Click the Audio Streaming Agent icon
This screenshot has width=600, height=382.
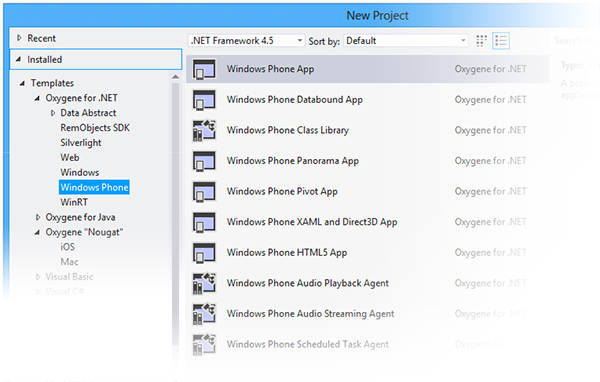coord(204,314)
